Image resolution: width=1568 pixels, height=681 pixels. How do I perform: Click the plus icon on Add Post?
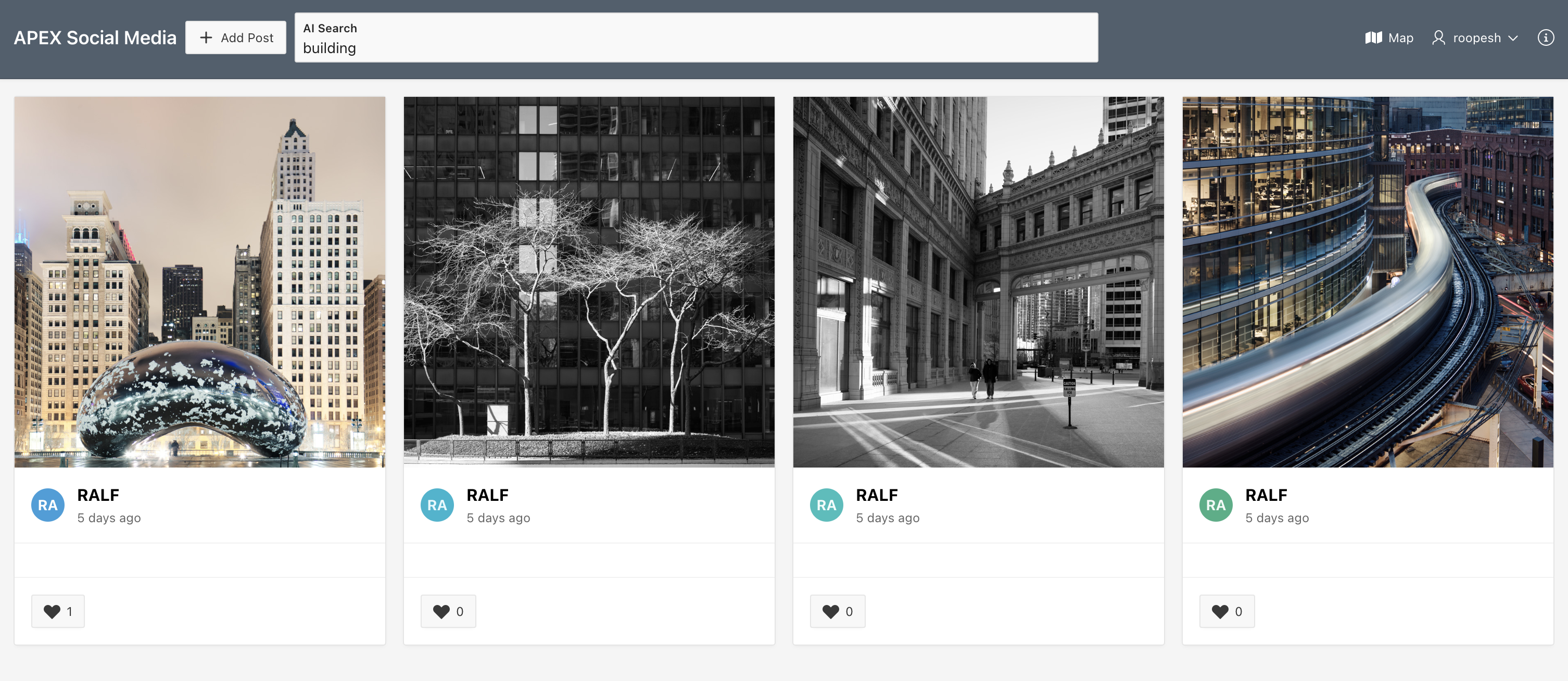click(x=206, y=37)
